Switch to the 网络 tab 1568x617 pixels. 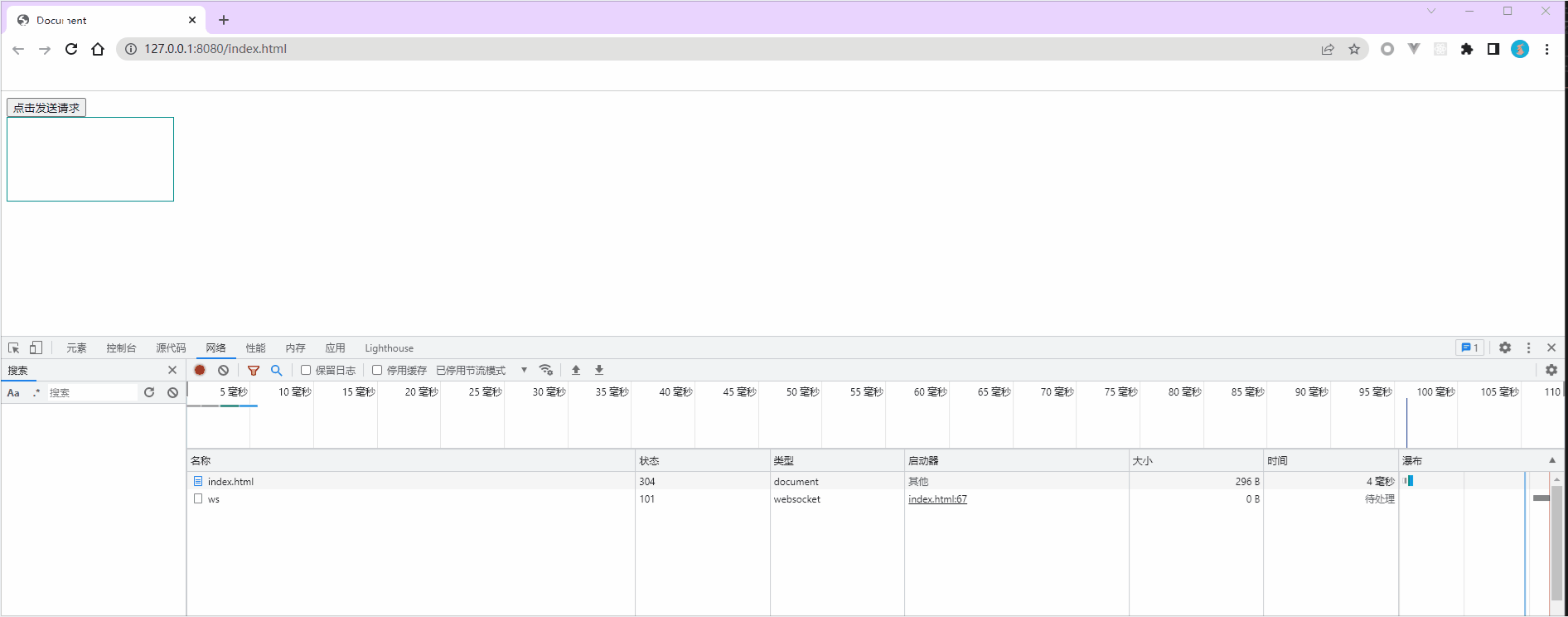coord(215,348)
